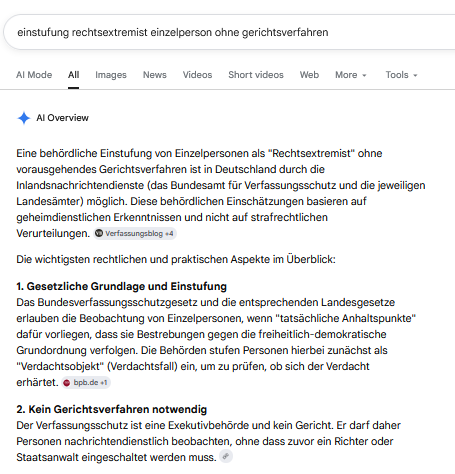Click the paragraph starting 'Eine behördliche Einstufung'
The image size is (455, 474).
[221, 193]
